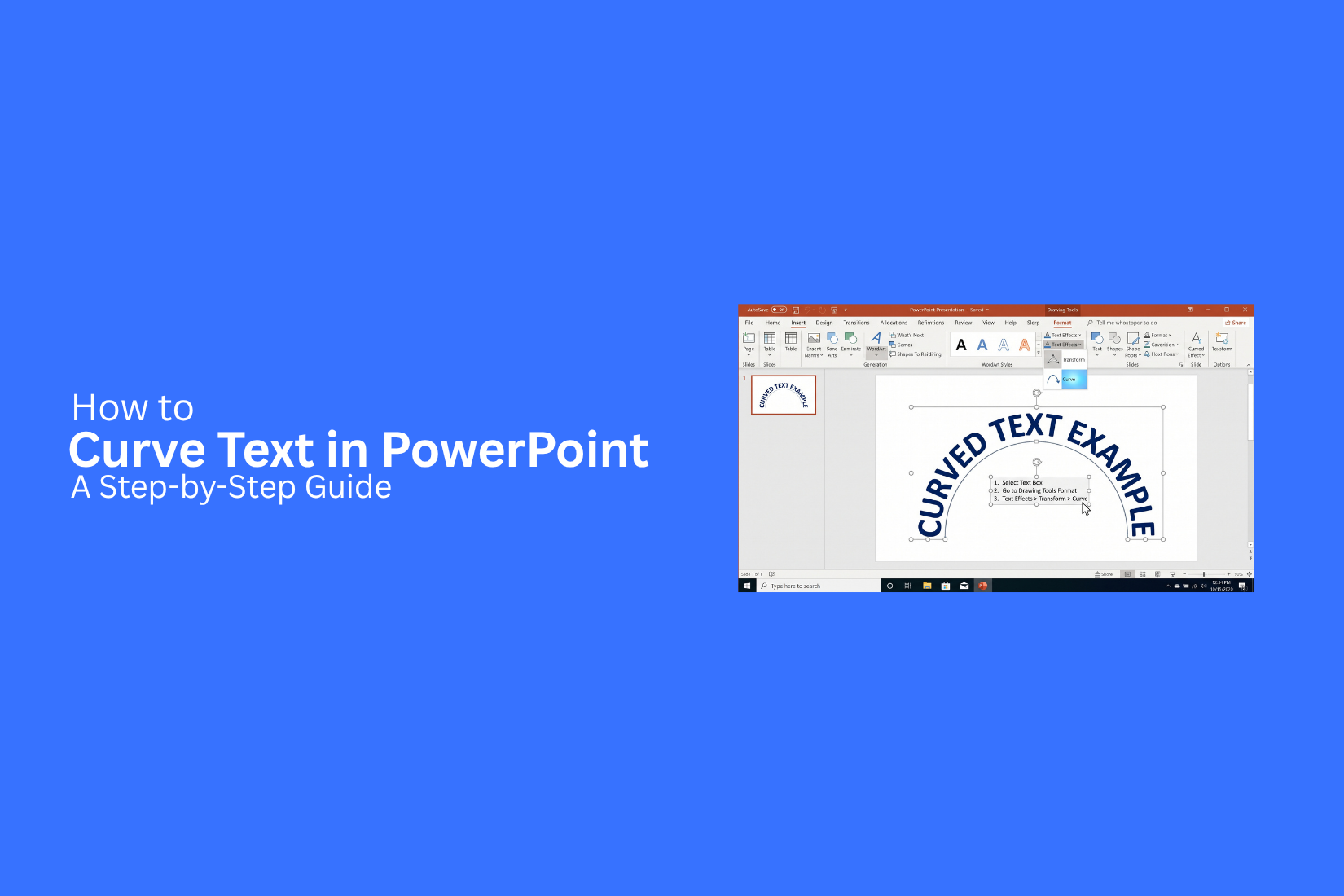The width and height of the screenshot is (1344, 896).
Task: Select the blue filled A WordArt style
Action: (x=982, y=345)
